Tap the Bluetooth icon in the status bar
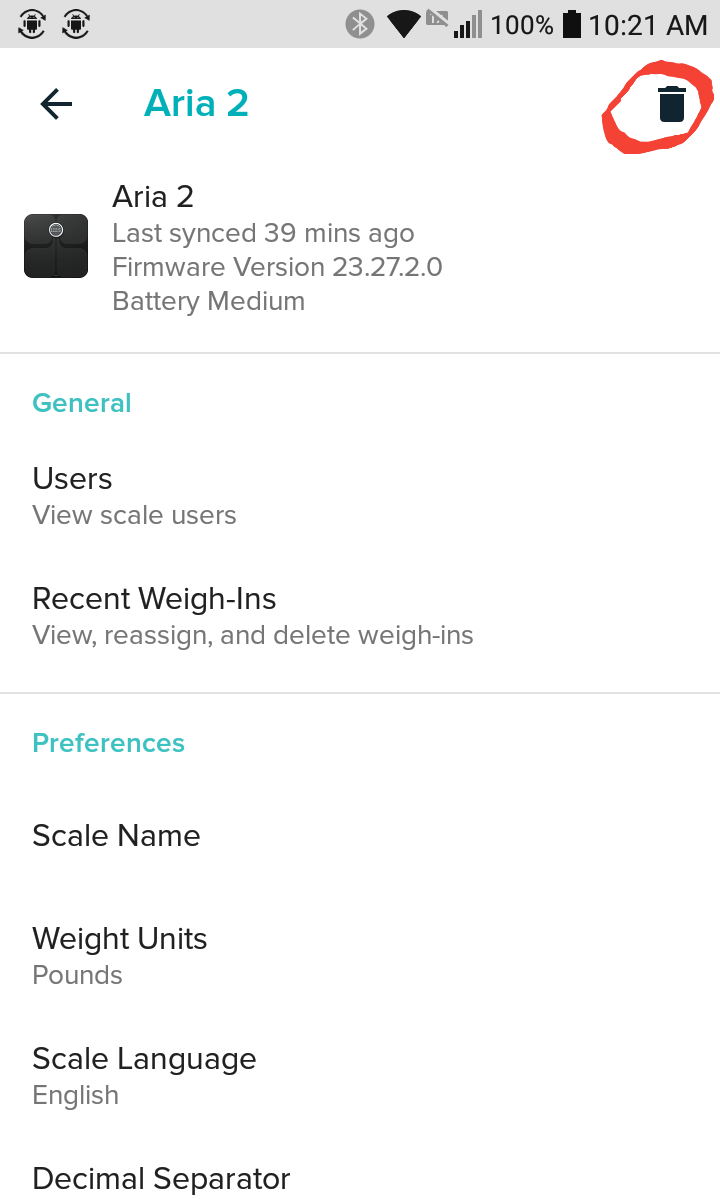 pyautogui.click(x=358, y=23)
